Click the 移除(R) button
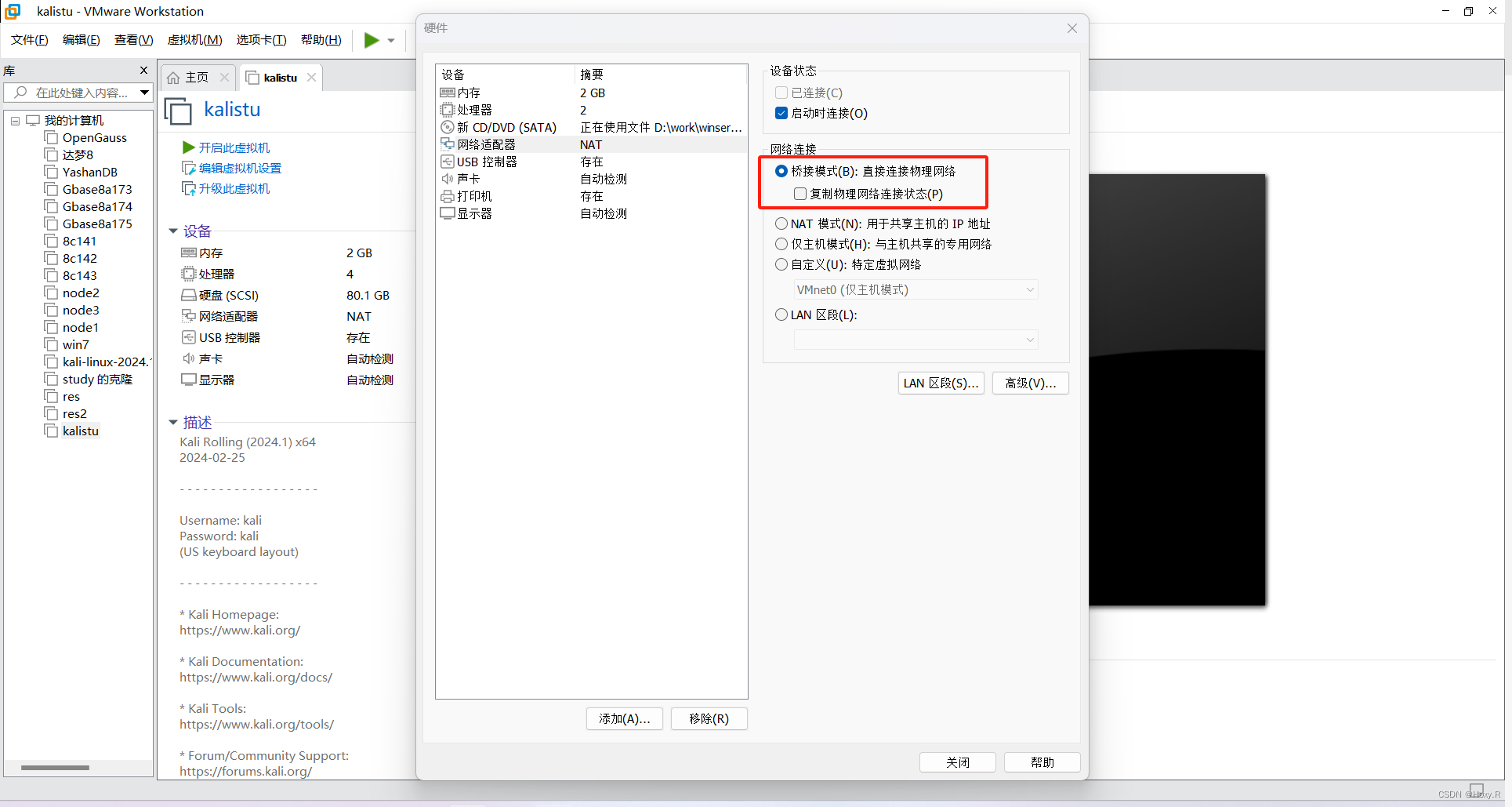 (x=709, y=719)
